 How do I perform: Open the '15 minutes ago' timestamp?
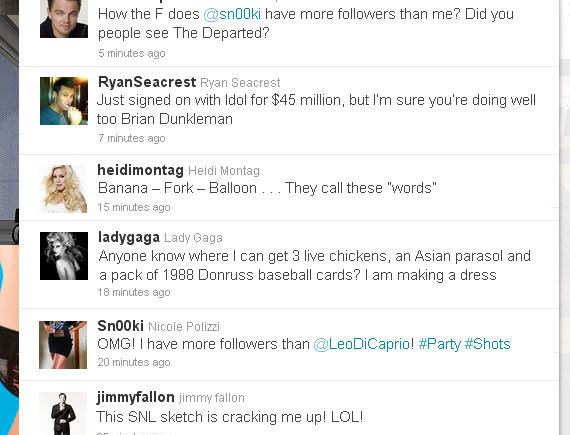click(134, 207)
